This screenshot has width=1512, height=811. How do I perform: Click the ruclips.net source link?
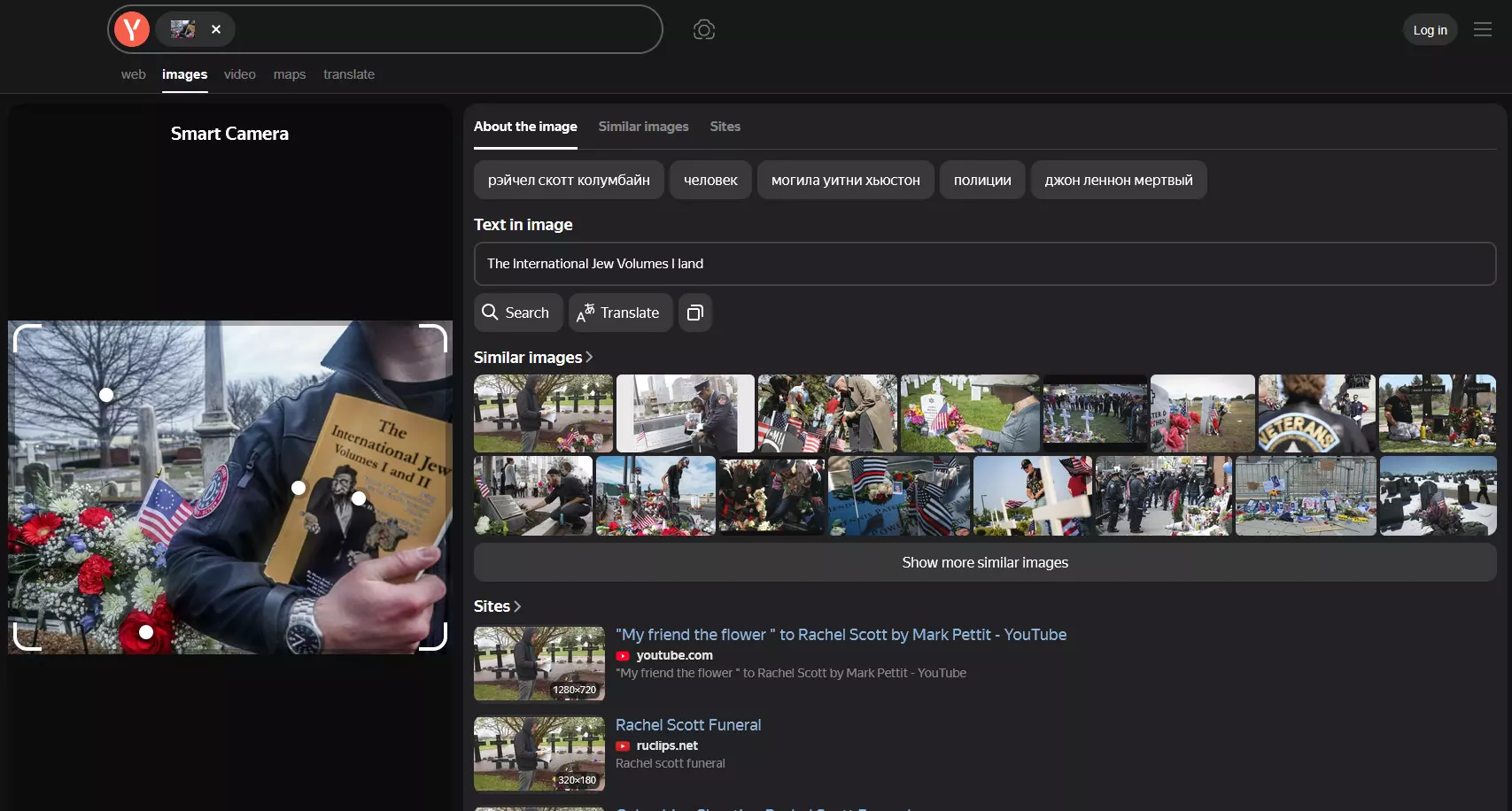(x=667, y=745)
